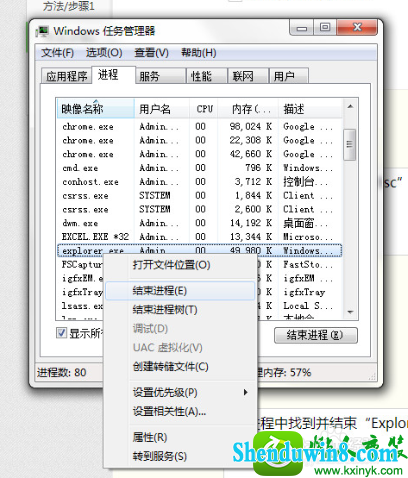Choose 创建转储文件(C) in context menu

tap(180, 367)
